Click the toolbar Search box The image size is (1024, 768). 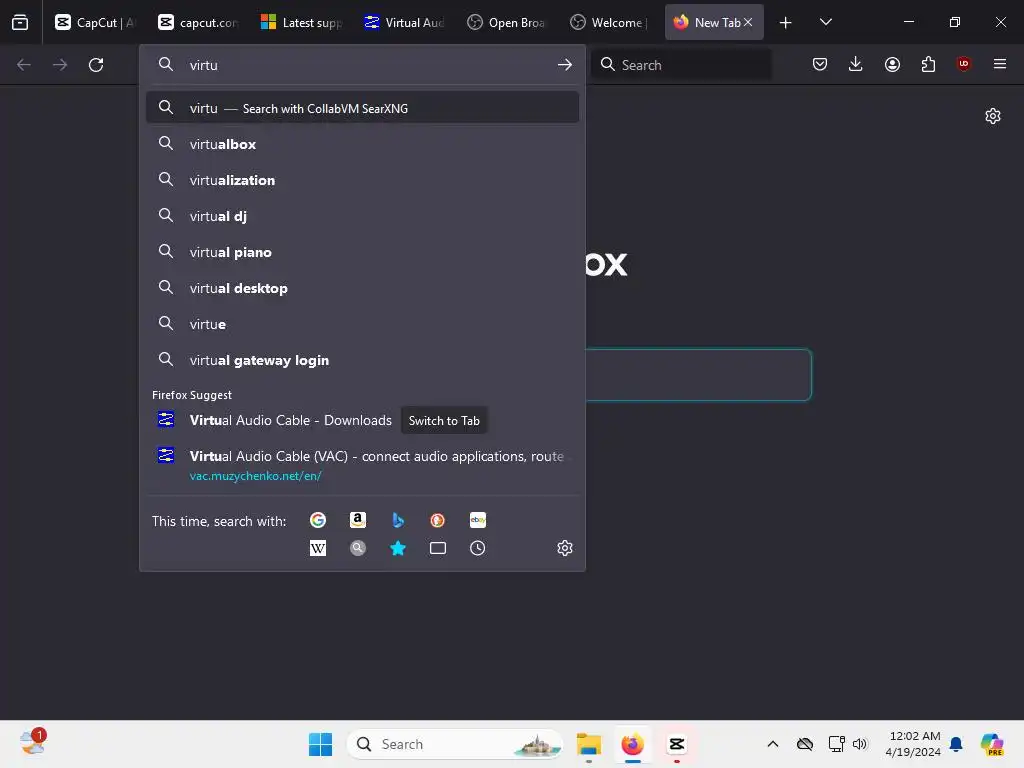pyautogui.click(x=681, y=65)
